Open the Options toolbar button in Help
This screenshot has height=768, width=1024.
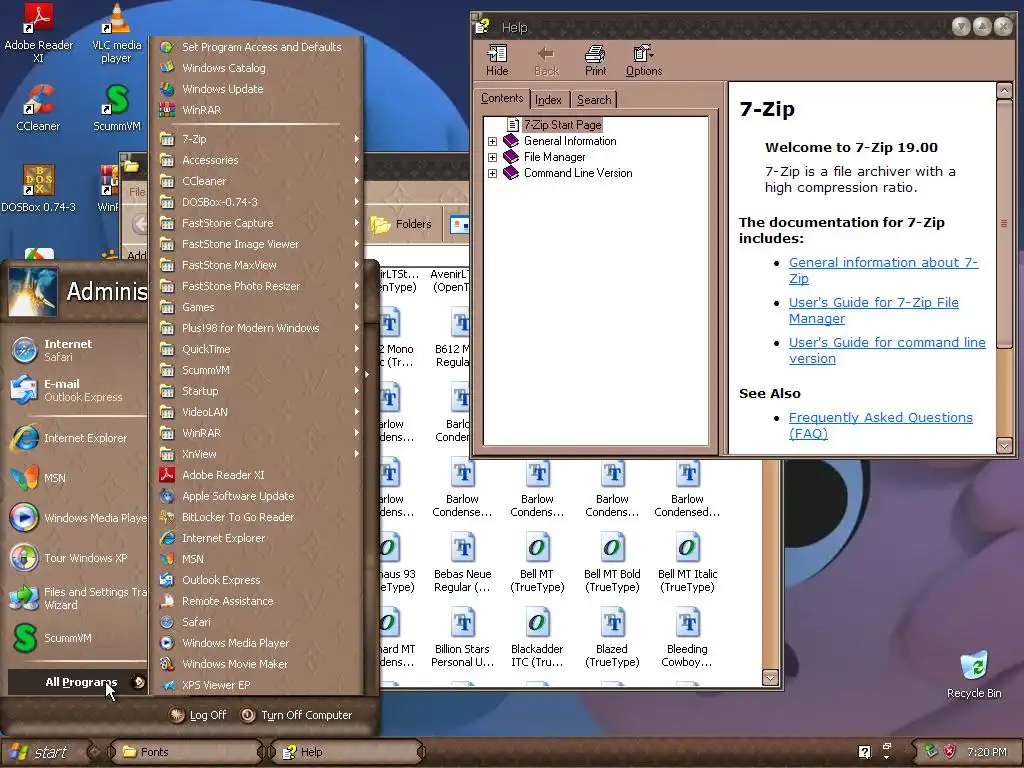(644, 61)
